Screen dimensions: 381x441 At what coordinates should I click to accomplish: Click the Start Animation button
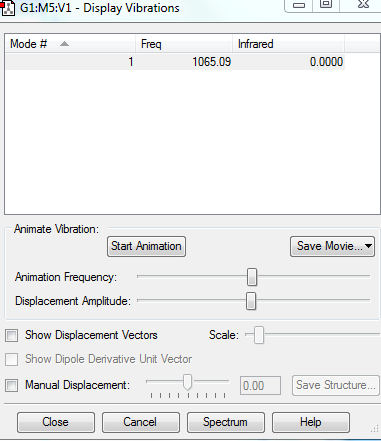point(146,246)
